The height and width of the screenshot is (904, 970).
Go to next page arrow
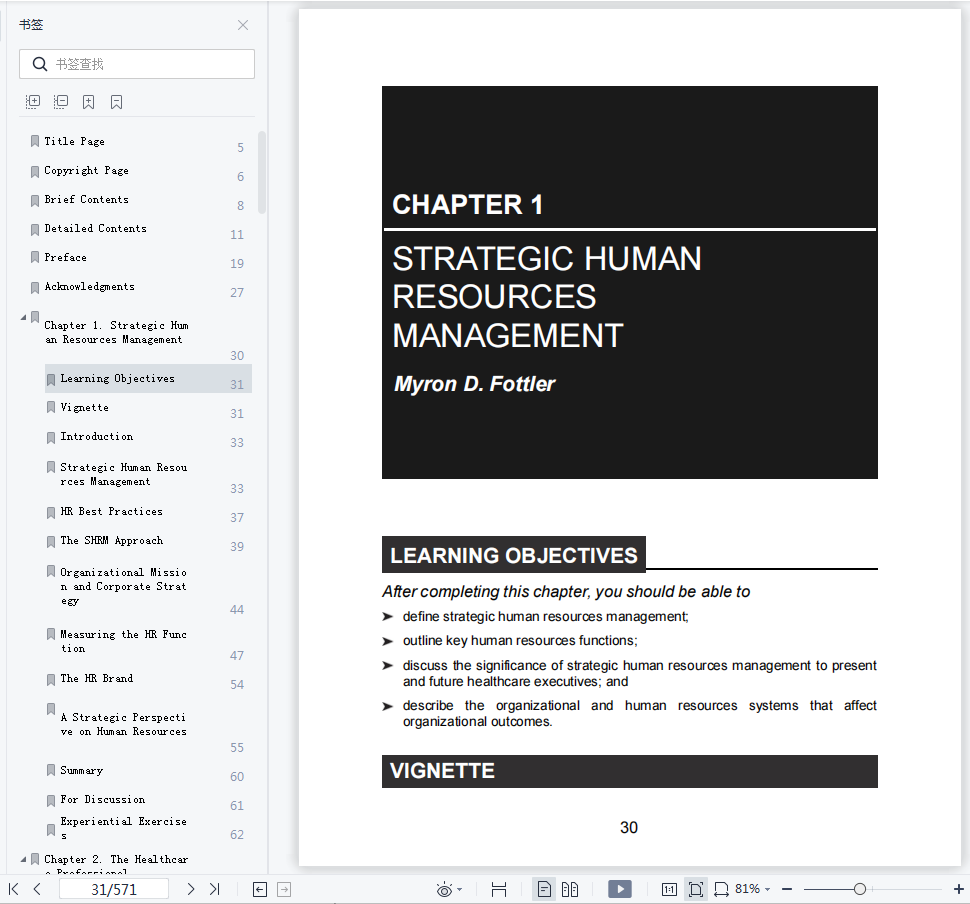click(x=191, y=889)
